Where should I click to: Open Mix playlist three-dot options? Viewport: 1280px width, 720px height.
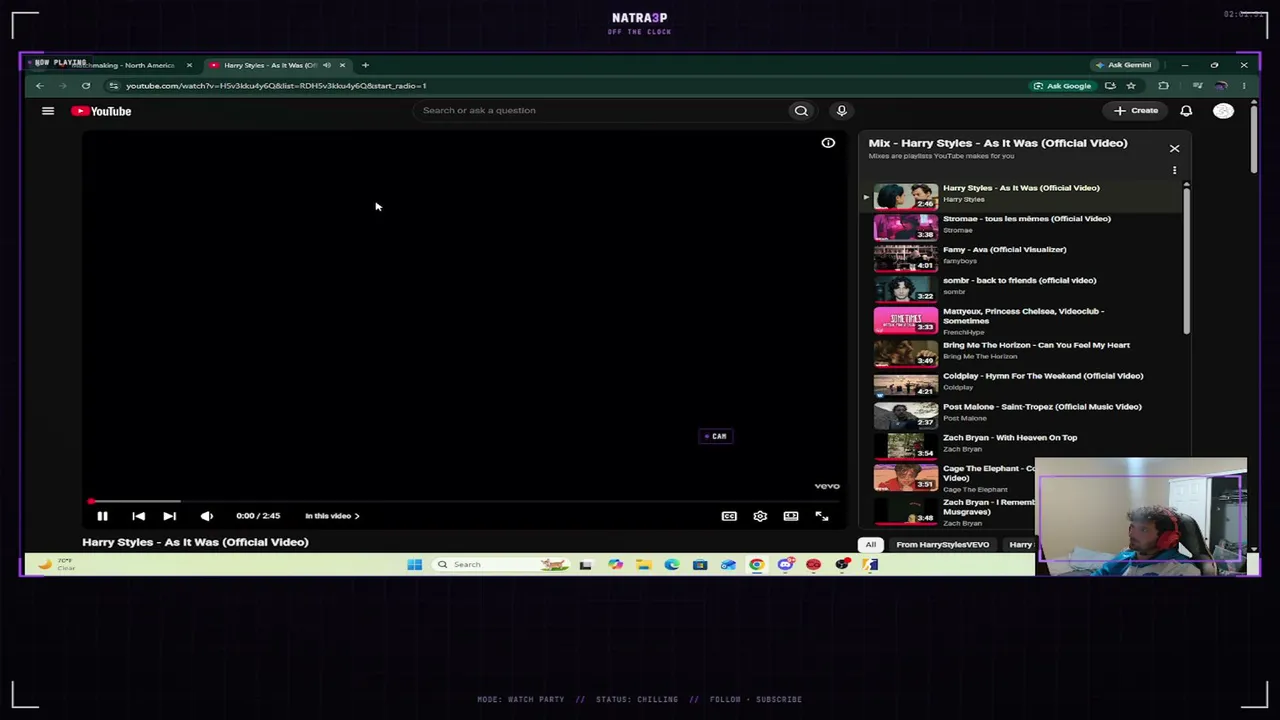[x=1175, y=170]
